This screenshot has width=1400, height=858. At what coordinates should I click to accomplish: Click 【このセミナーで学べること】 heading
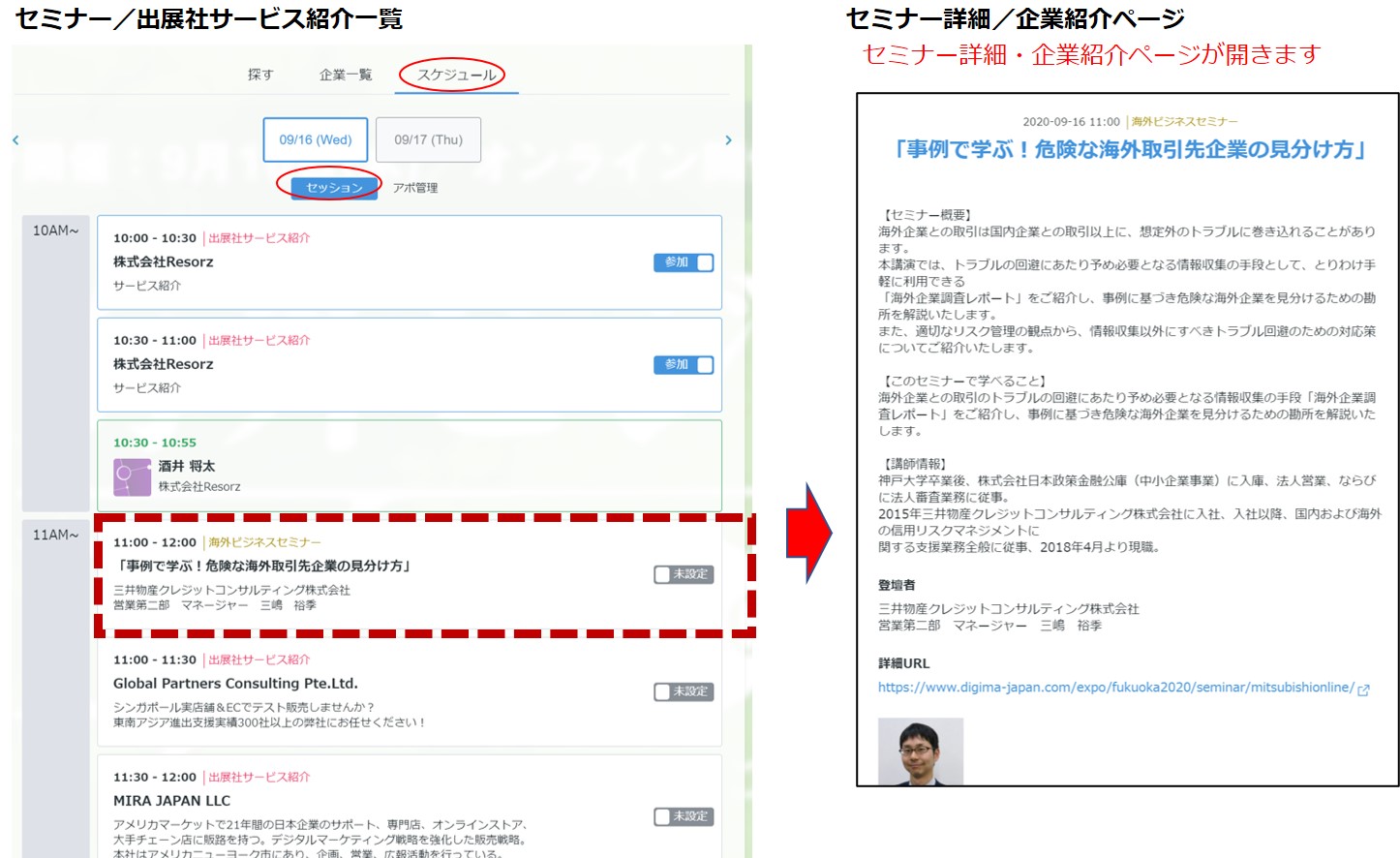964,381
